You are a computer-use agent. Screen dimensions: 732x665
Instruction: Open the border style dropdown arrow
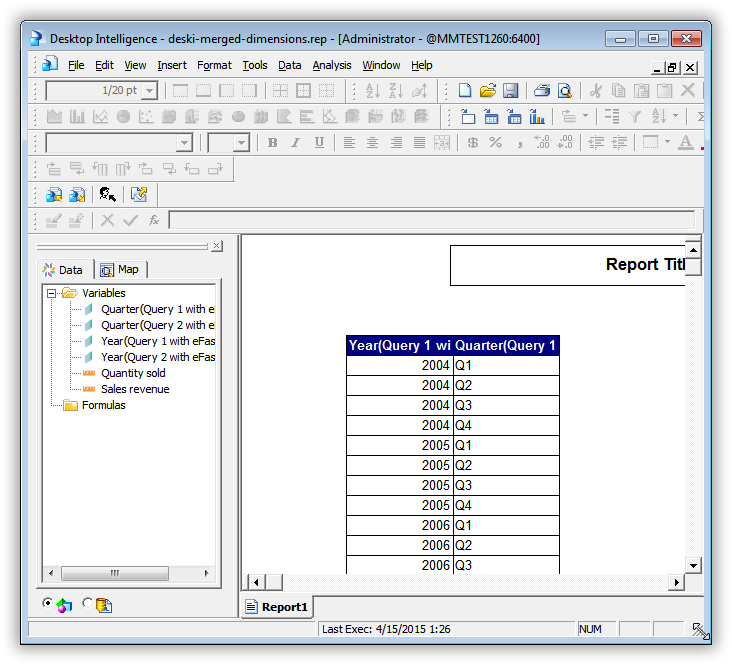(667, 142)
